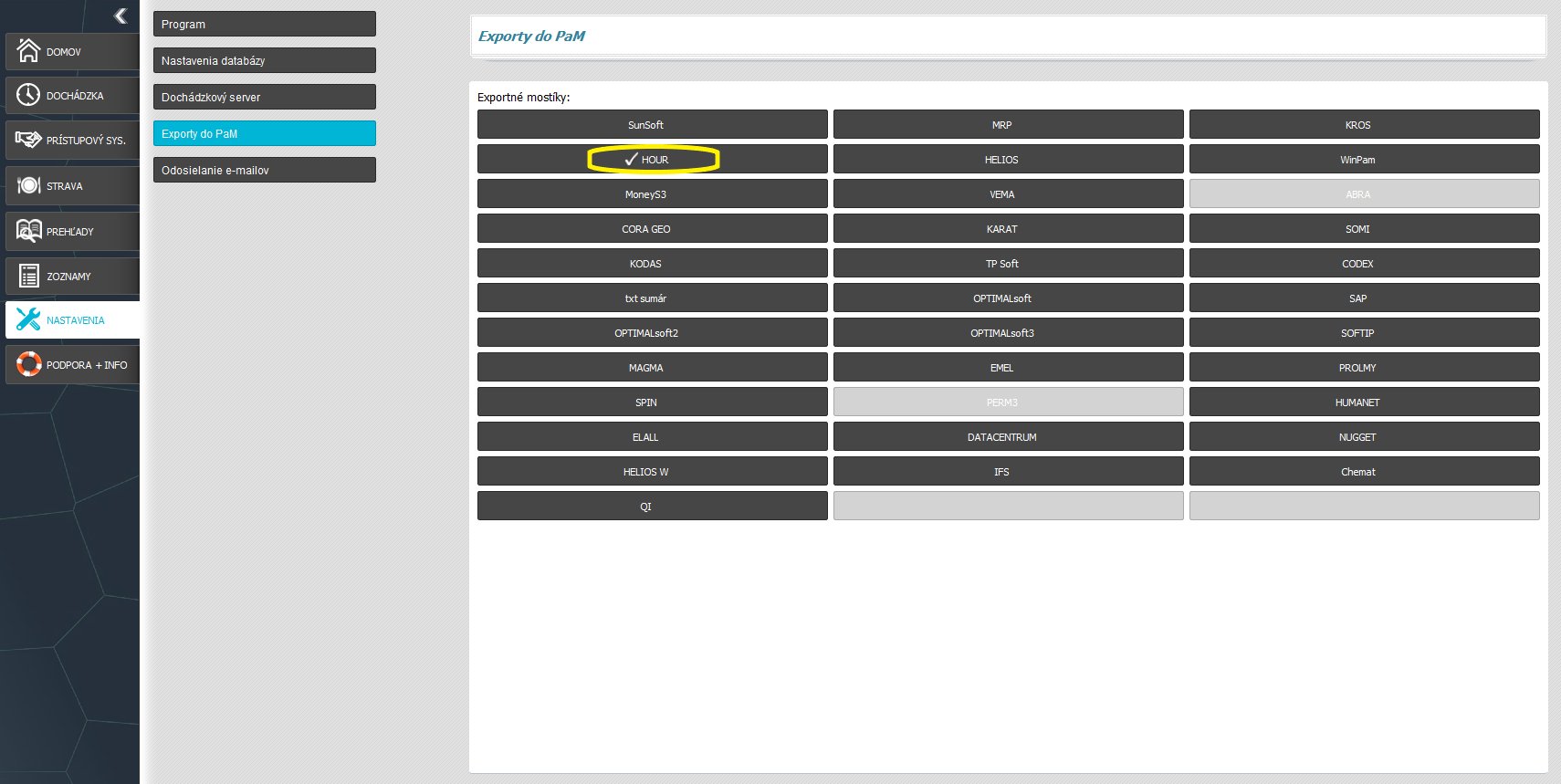This screenshot has width=1561, height=784.
Task: Open Nastavenia databázy section
Action: tap(265, 60)
